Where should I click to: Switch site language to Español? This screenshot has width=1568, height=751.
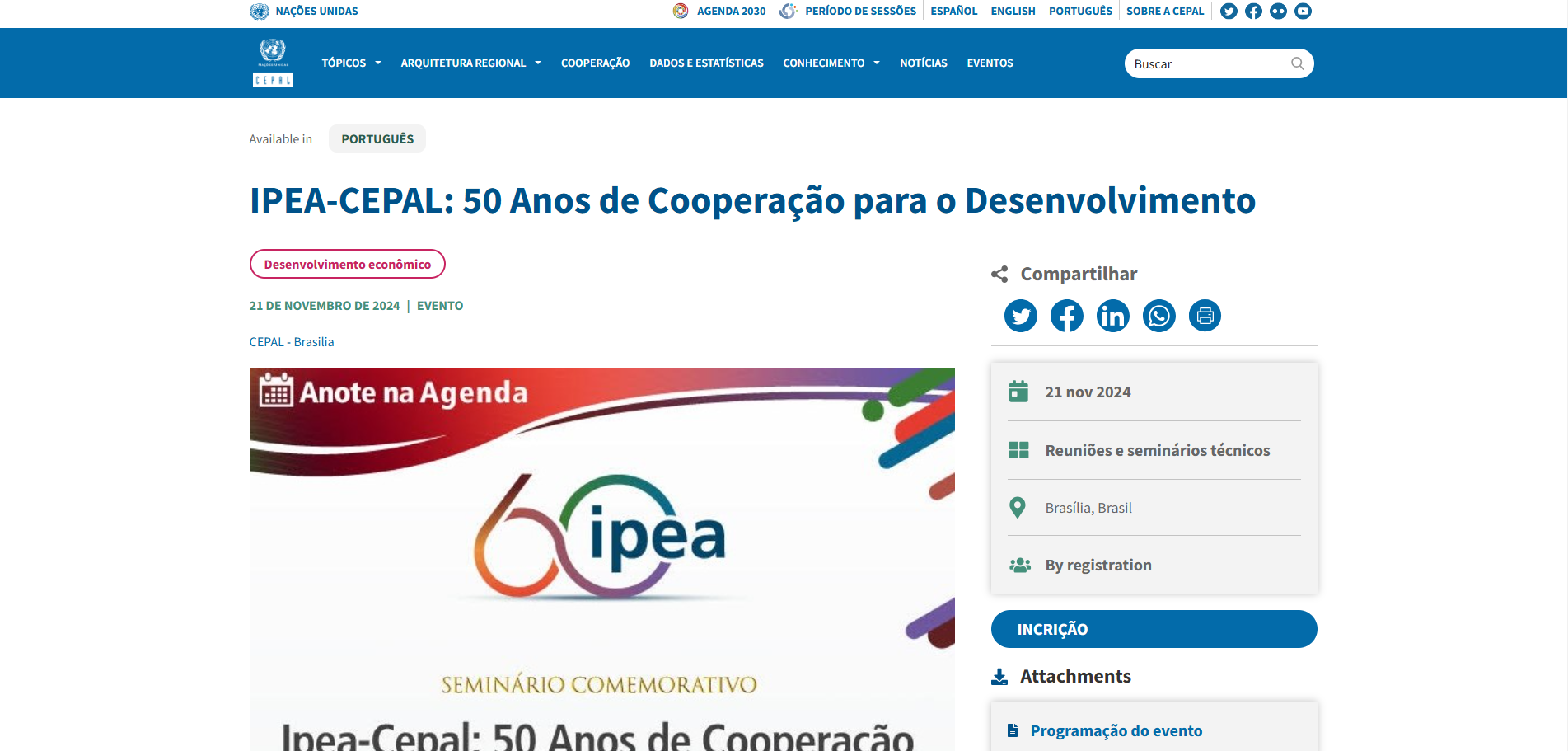953,11
